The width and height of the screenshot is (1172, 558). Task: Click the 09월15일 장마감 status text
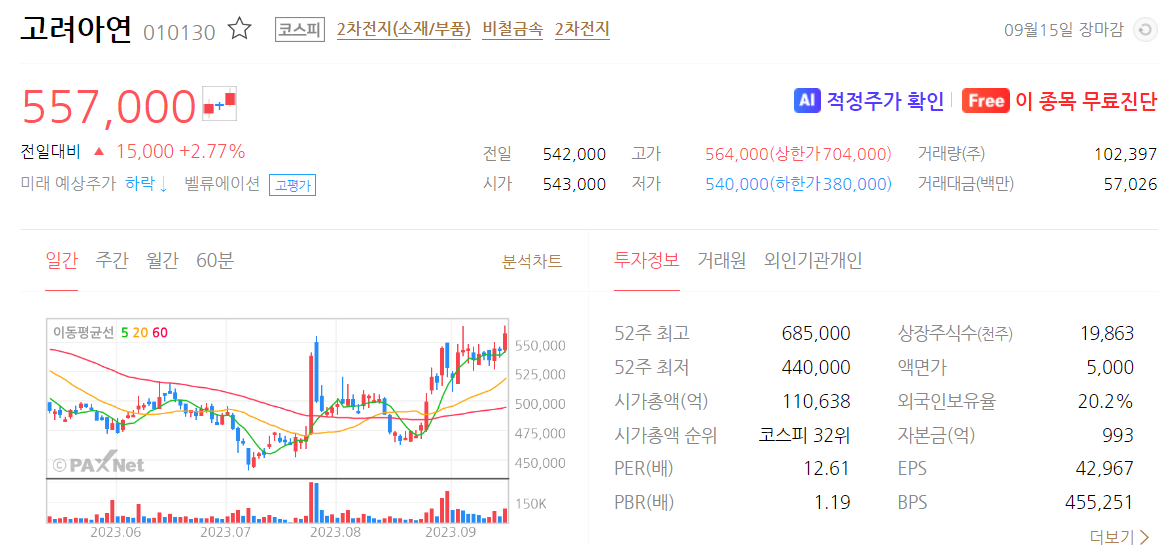pyautogui.click(x=1064, y=31)
